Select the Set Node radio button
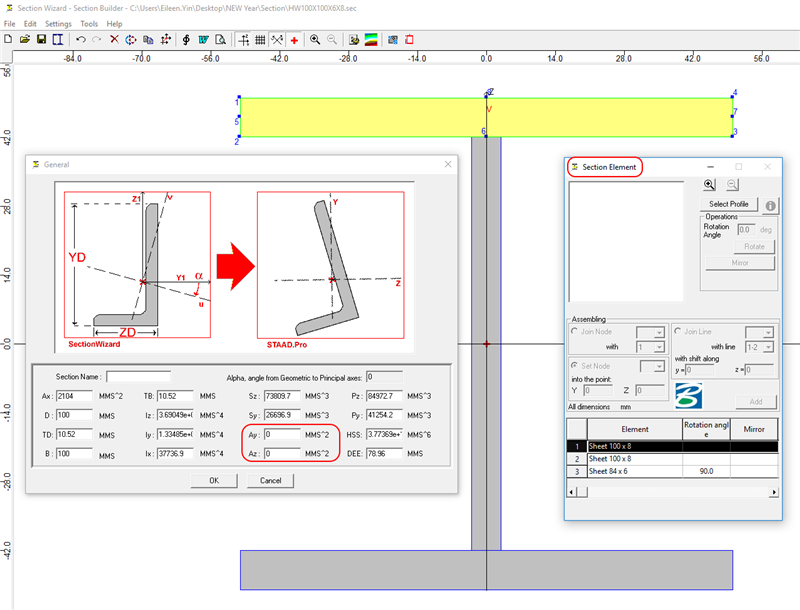The image size is (800, 610). [573, 366]
